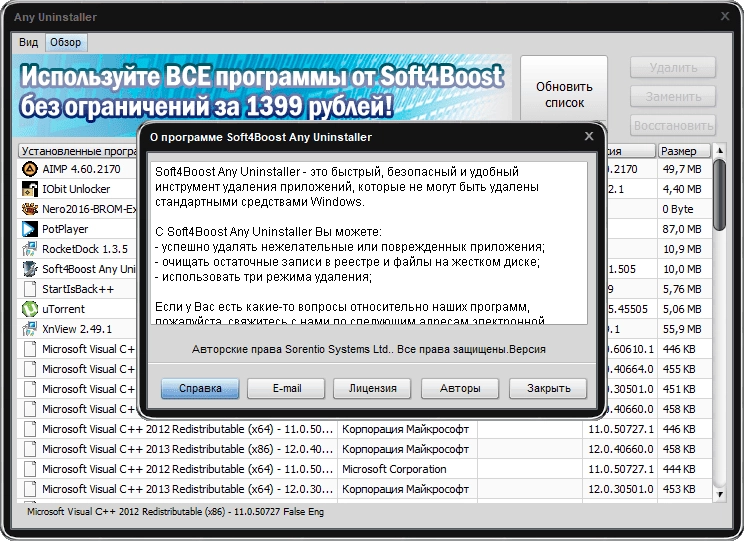The width and height of the screenshot is (744, 541).
Task: Click the 4,40 MB size cell
Action: (x=682, y=189)
